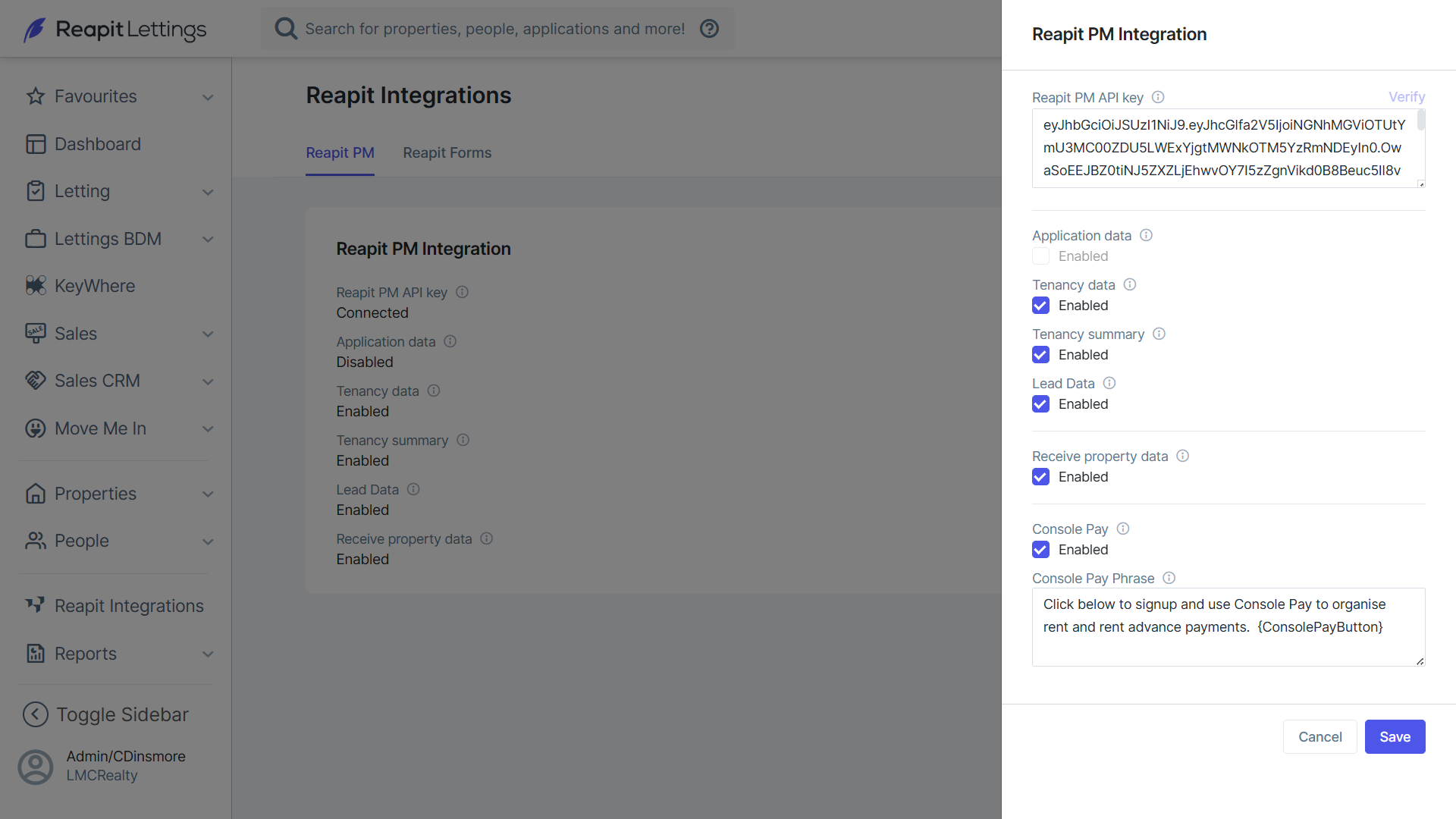
Task: Click the People icon in sidebar
Action: pyautogui.click(x=36, y=541)
